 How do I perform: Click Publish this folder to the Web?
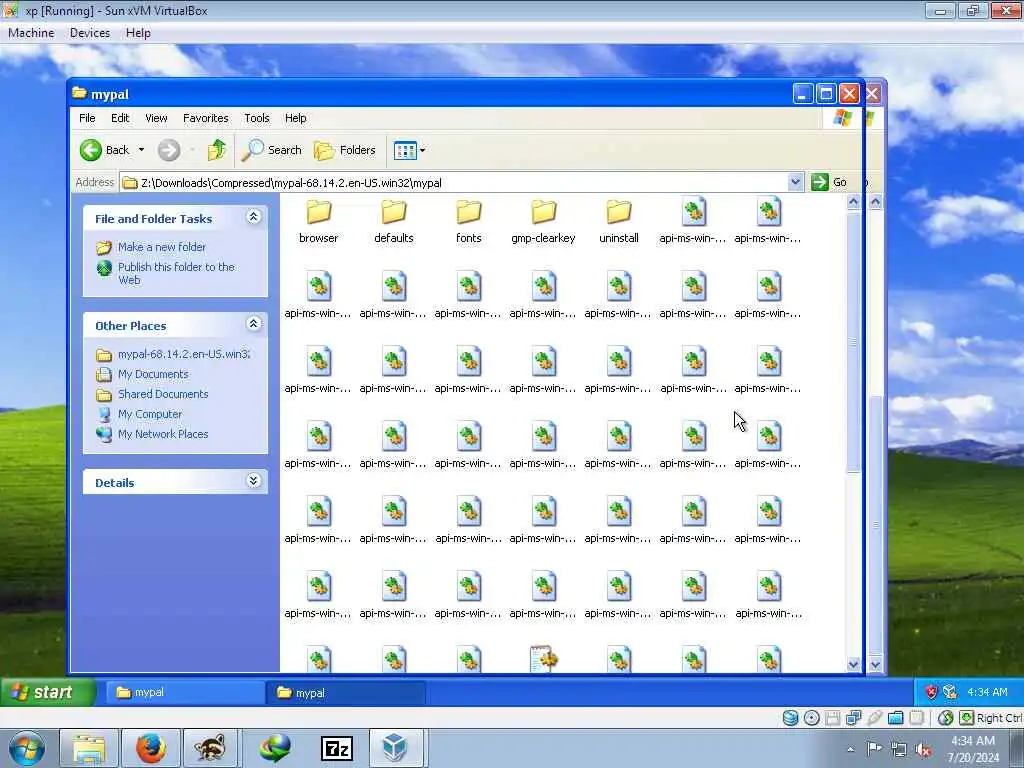click(x=176, y=273)
